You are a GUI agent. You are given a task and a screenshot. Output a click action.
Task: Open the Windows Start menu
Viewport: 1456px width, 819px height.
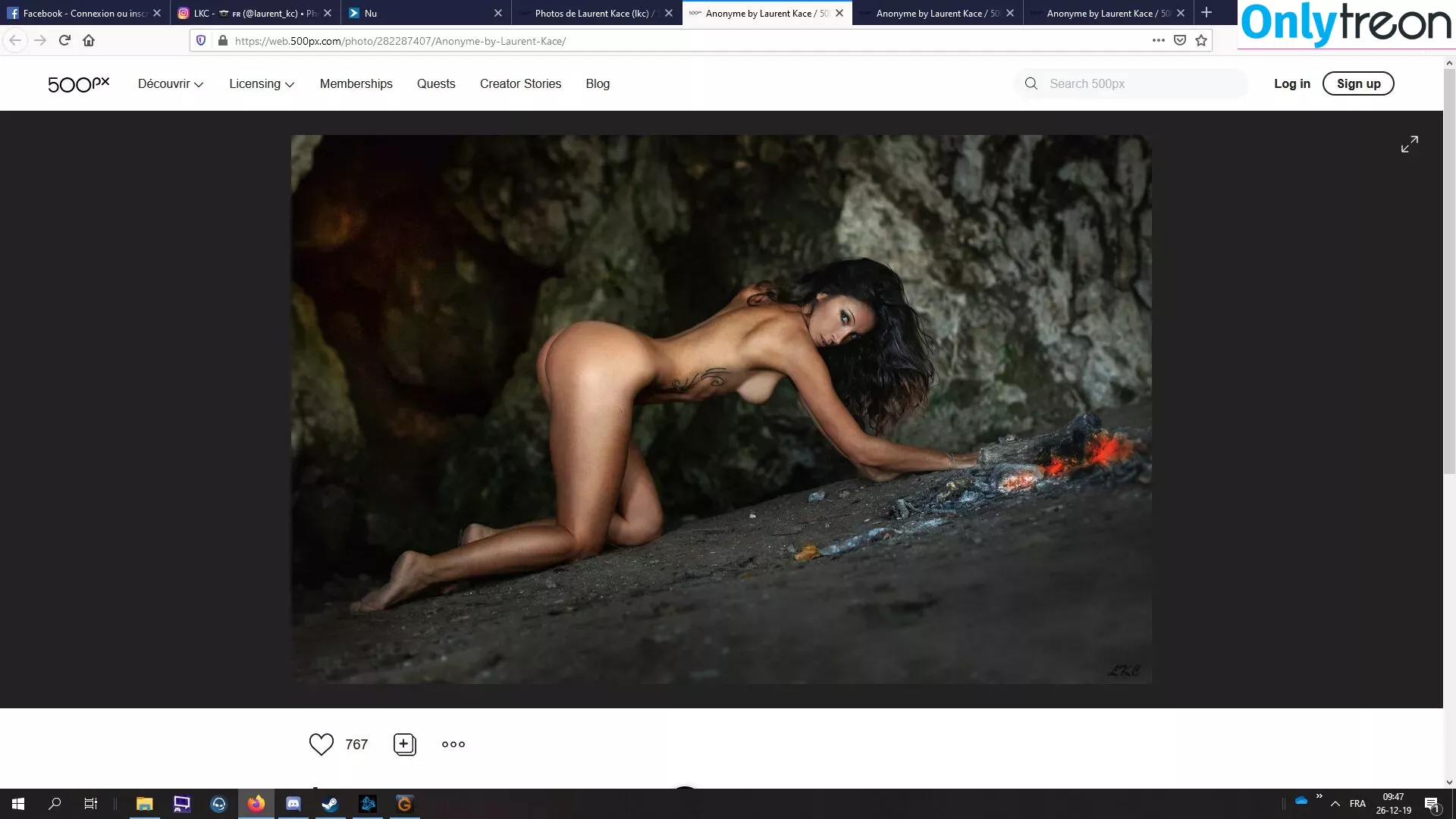click(18, 804)
